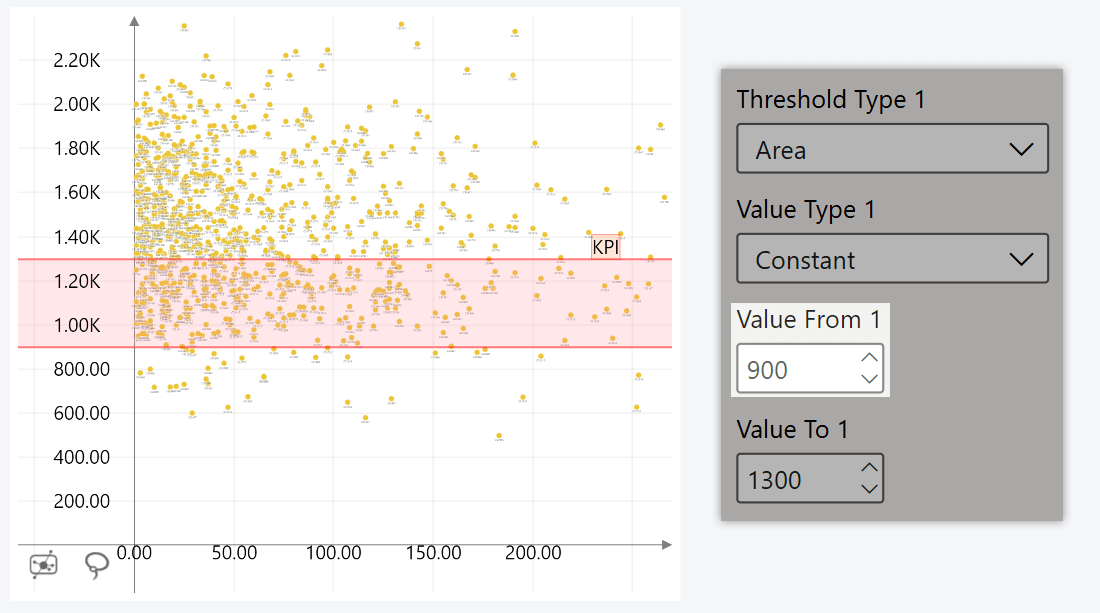Decrease Value From 1 using the down arrow
1100x613 pixels.
point(869,378)
